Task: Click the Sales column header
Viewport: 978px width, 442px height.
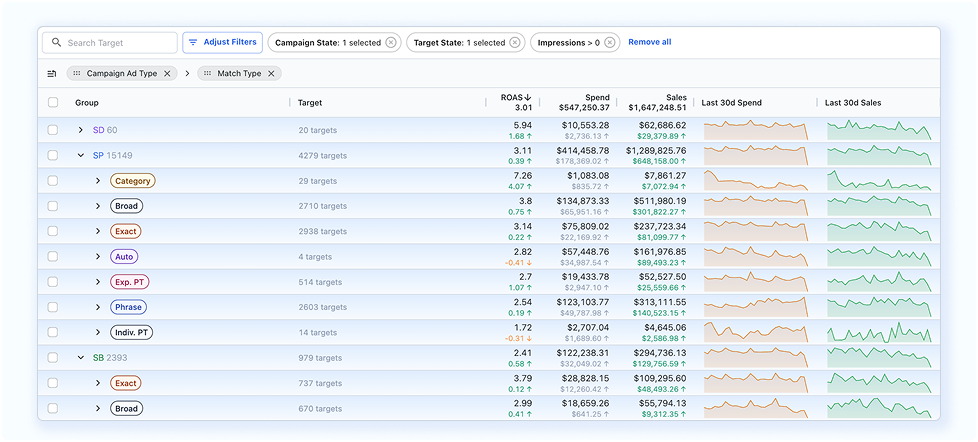Action: (x=675, y=97)
